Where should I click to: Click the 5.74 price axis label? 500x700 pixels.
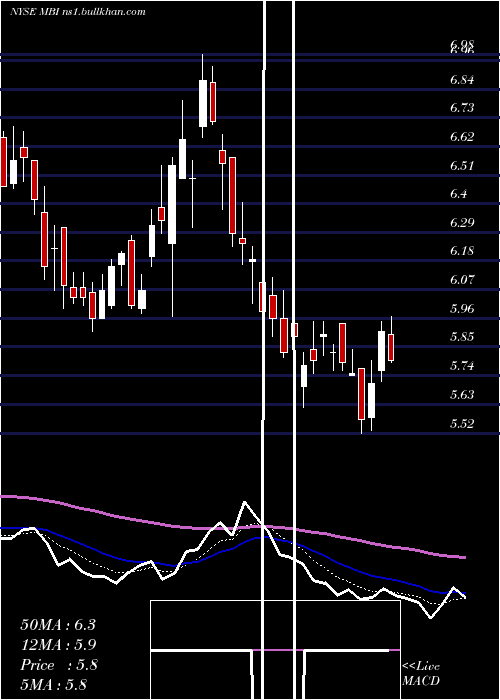462,366
